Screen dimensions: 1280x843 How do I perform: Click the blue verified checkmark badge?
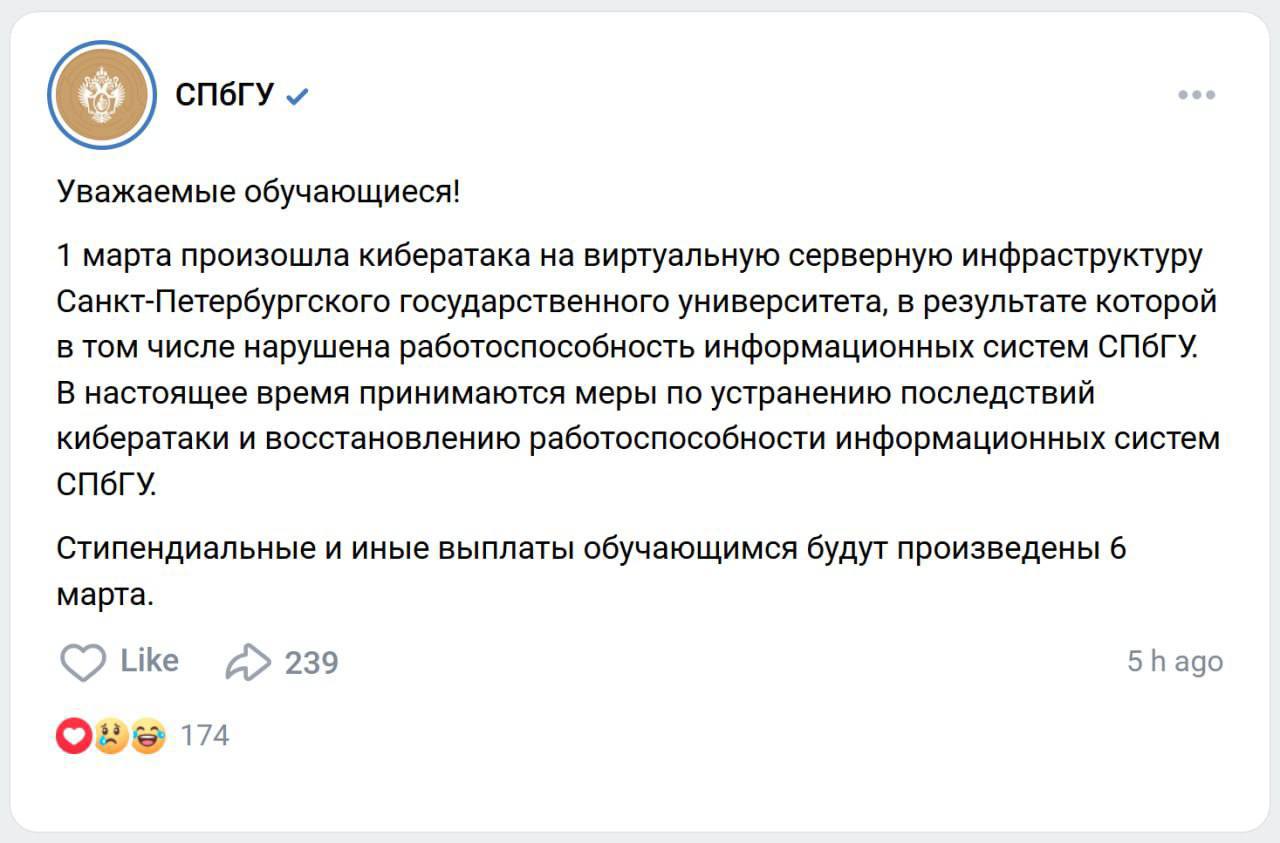tap(297, 97)
